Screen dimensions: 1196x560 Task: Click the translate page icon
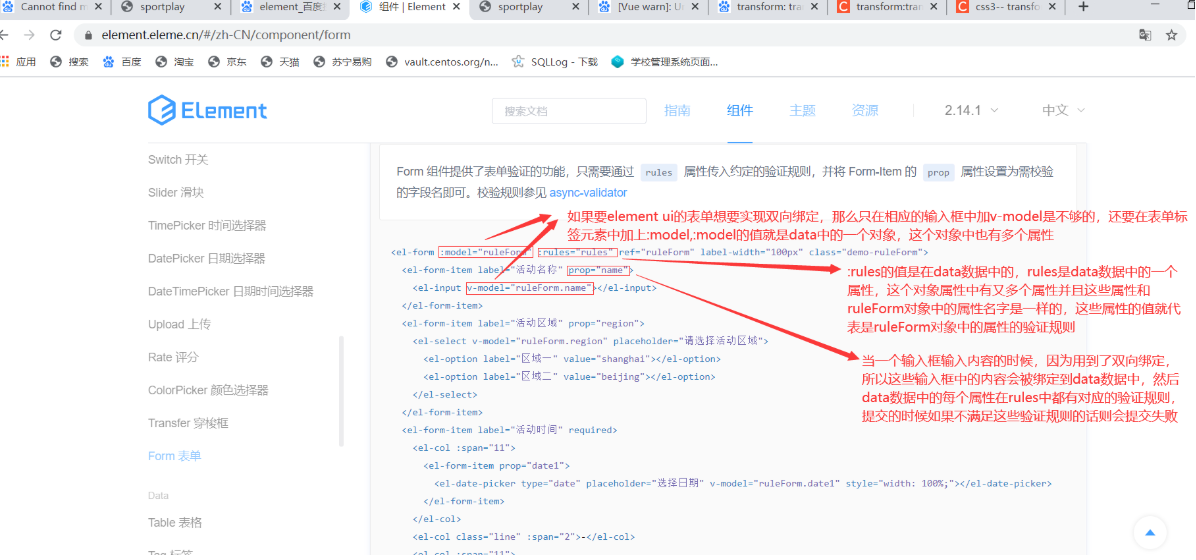(x=1145, y=35)
